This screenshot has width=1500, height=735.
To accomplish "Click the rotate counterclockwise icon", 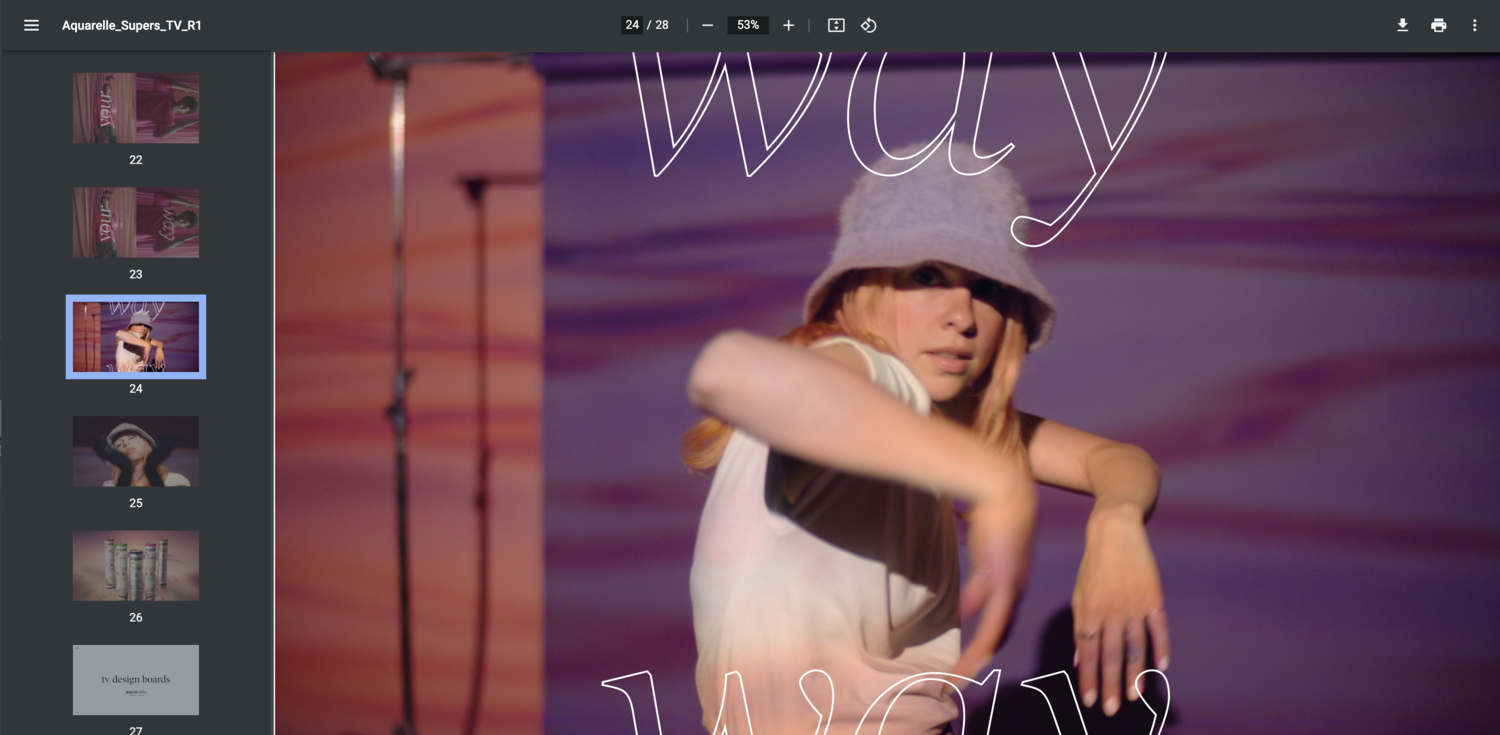I will 869,25.
